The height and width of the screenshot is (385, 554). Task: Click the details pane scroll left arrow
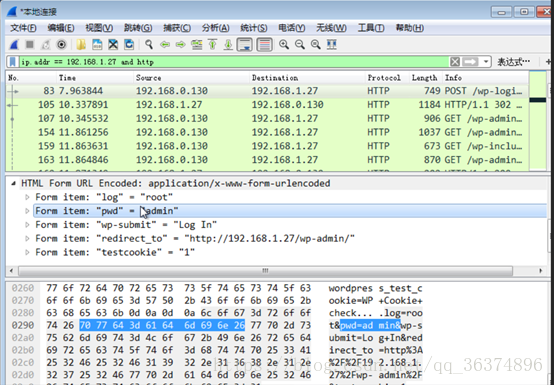tap(11, 271)
